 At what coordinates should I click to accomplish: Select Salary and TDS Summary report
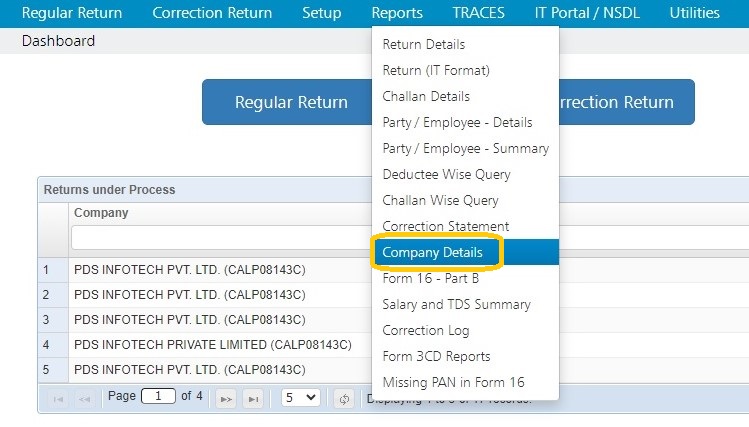[456, 305]
